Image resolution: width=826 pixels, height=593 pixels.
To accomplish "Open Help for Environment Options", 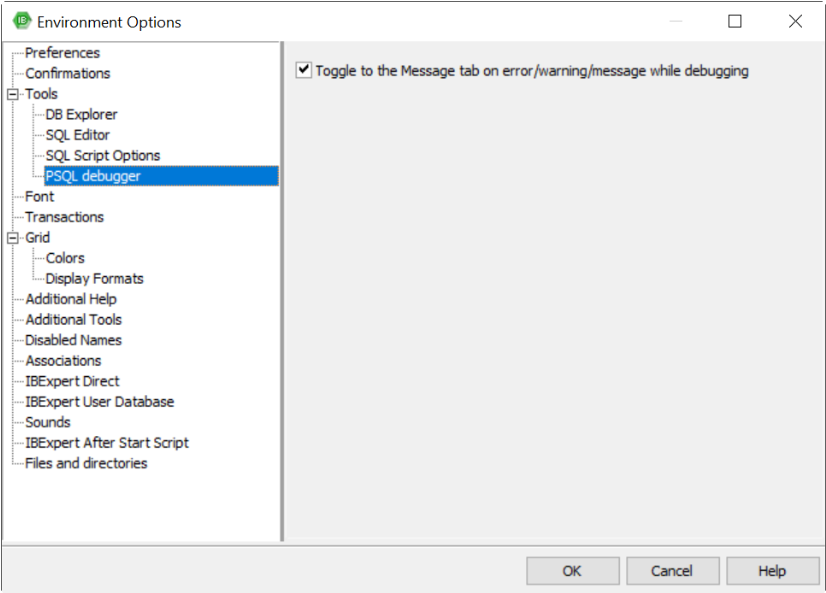I will pyautogui.click(x=771, y=571).
